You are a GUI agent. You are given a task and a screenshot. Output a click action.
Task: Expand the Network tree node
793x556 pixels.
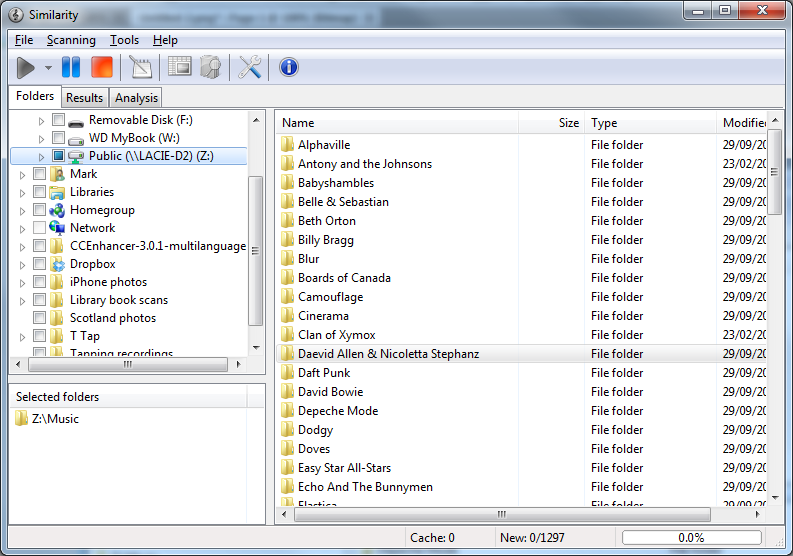(22, 229)
